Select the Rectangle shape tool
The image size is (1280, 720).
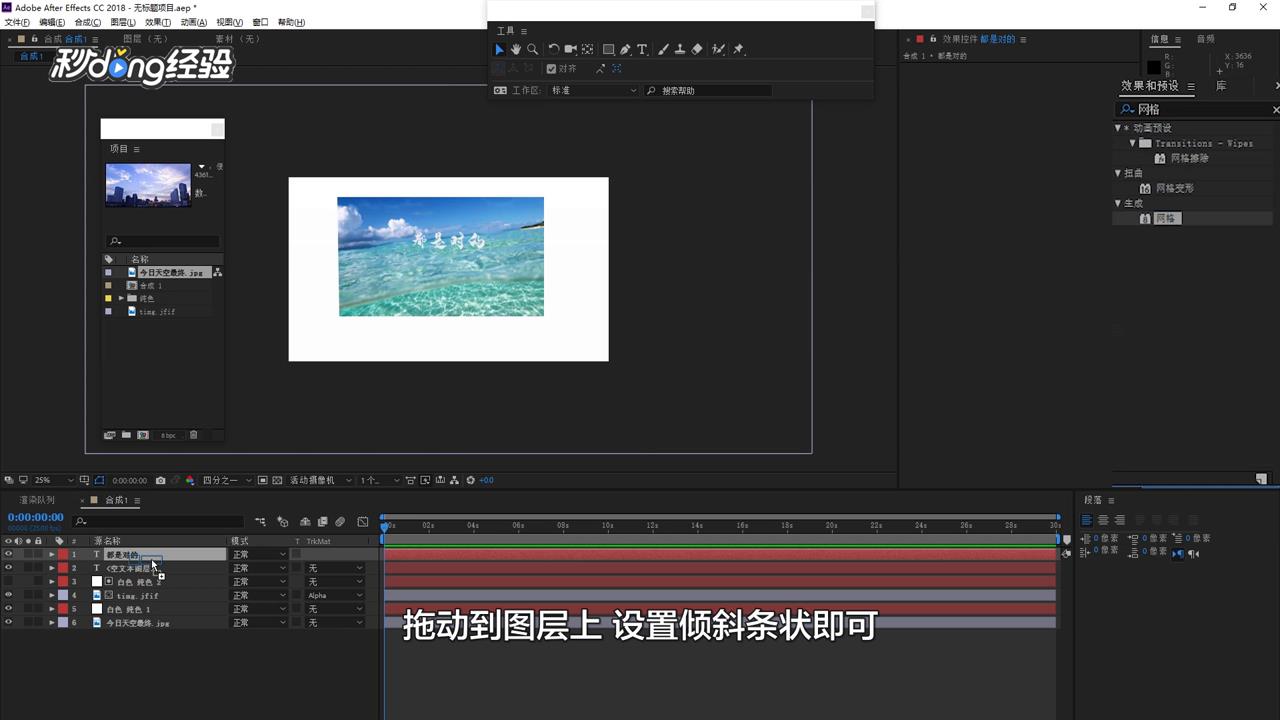(x=608, y=49)
